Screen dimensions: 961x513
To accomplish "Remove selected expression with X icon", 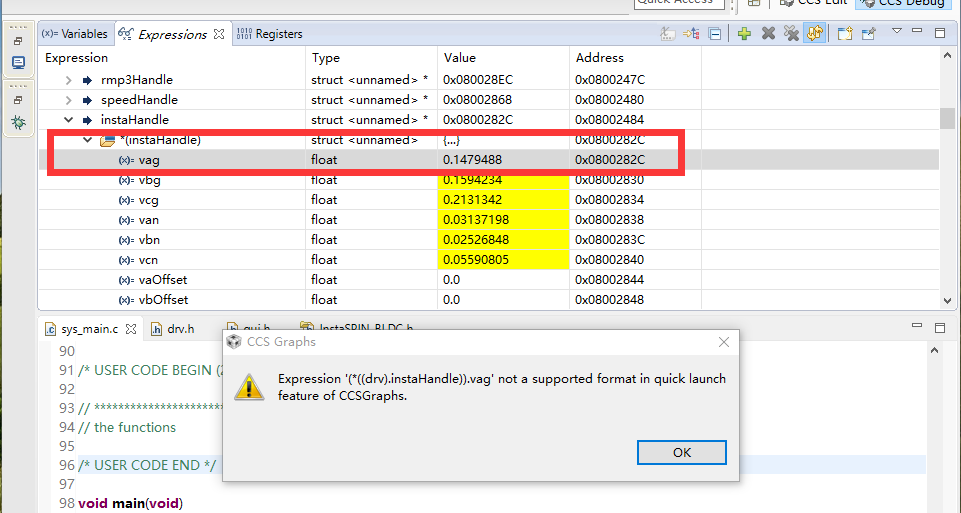I will pos(768,34).
